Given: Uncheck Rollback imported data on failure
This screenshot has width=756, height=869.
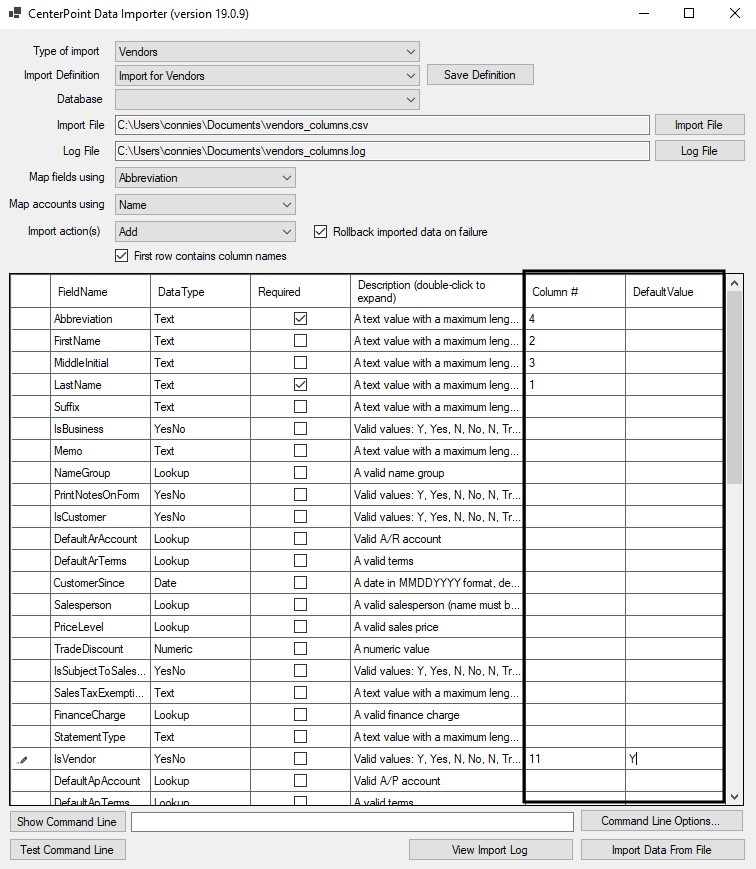Looking at the screenshot, I should click(321, 232).
